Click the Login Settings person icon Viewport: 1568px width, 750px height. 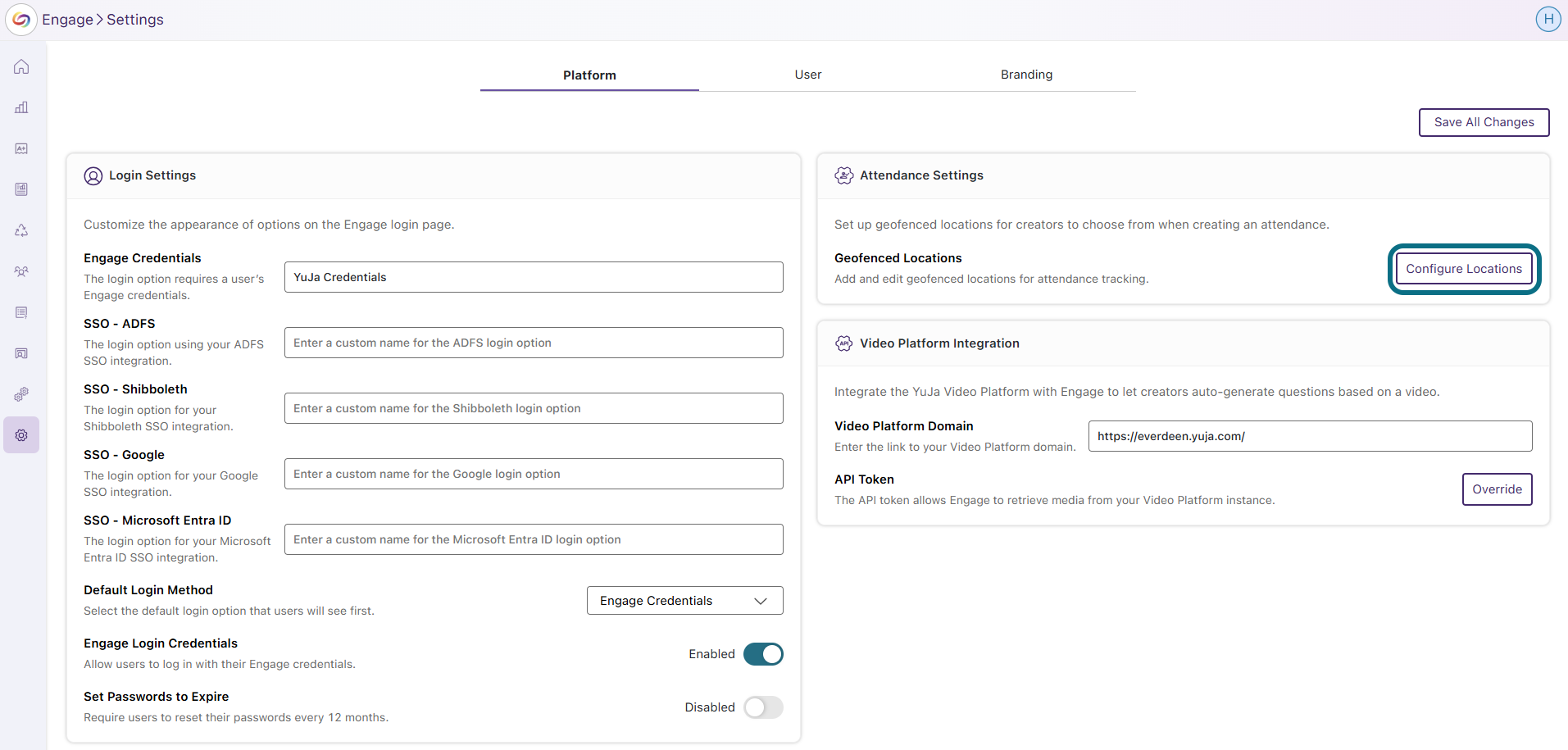93,176
